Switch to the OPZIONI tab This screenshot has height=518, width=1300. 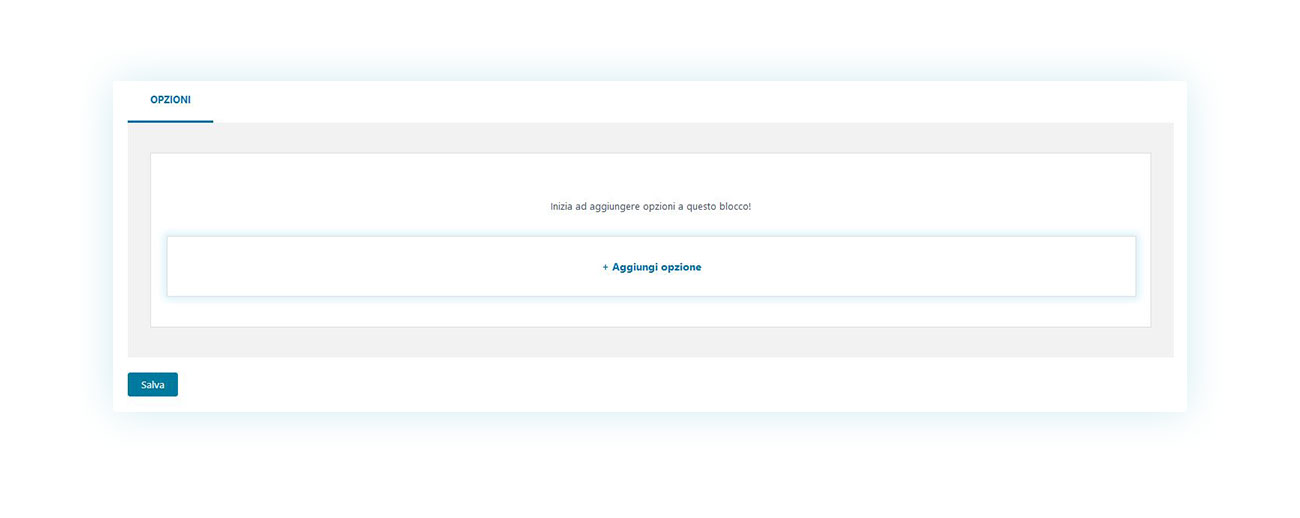pos(170,101)
